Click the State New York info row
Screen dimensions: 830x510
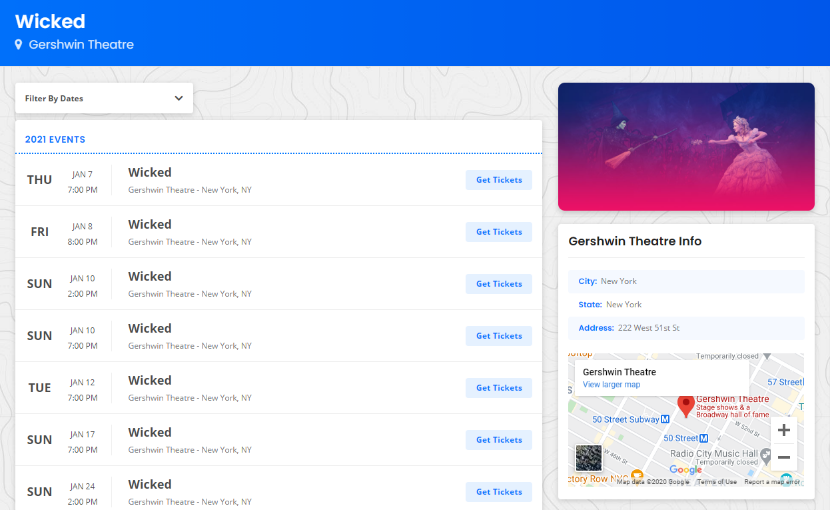pyautogui.click(x=686, y=305)
